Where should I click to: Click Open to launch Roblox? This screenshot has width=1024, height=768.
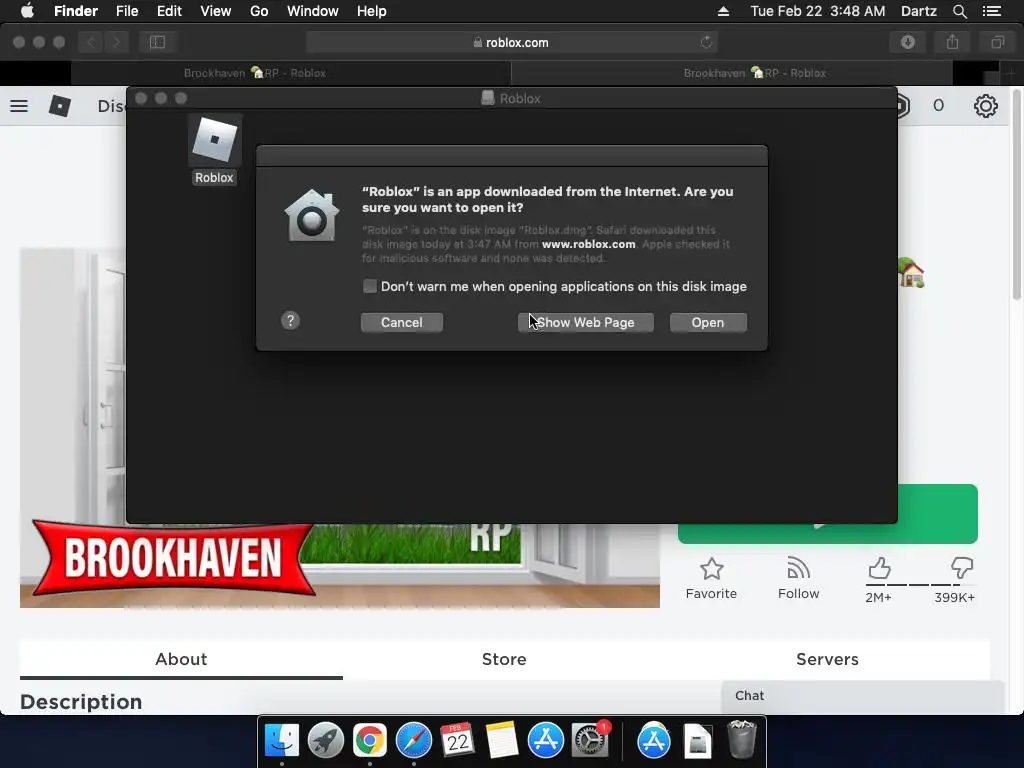708,323
